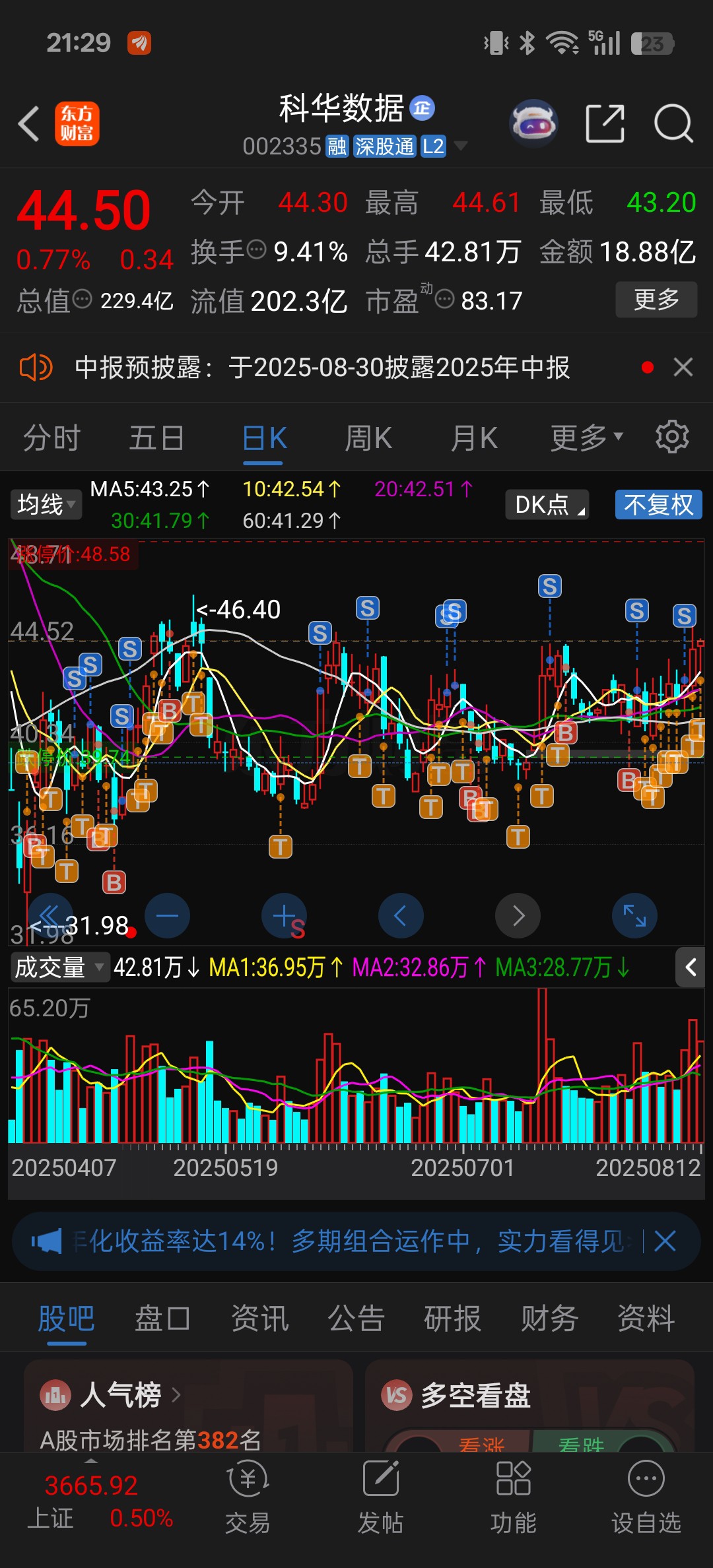The height and width of the screenshot is (1568, 713).
Task: Open the 盘口 tab
Action: click(x=162, y=1319)
